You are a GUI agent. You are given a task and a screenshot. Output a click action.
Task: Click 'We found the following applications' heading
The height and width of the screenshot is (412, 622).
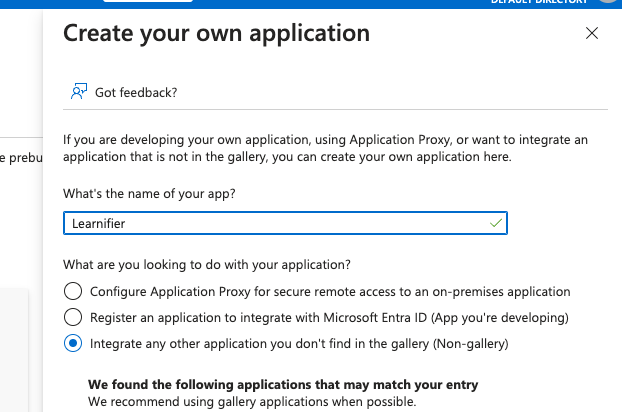(x=283, y=384)
